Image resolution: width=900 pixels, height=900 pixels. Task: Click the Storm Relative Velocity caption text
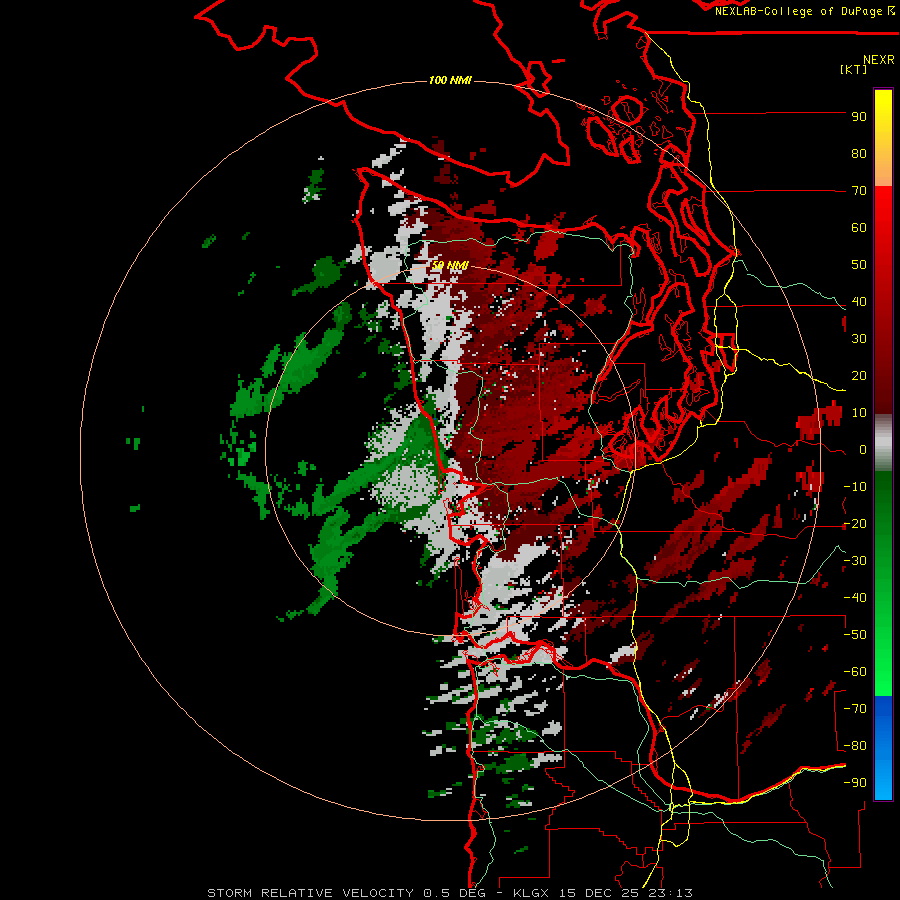450,893
